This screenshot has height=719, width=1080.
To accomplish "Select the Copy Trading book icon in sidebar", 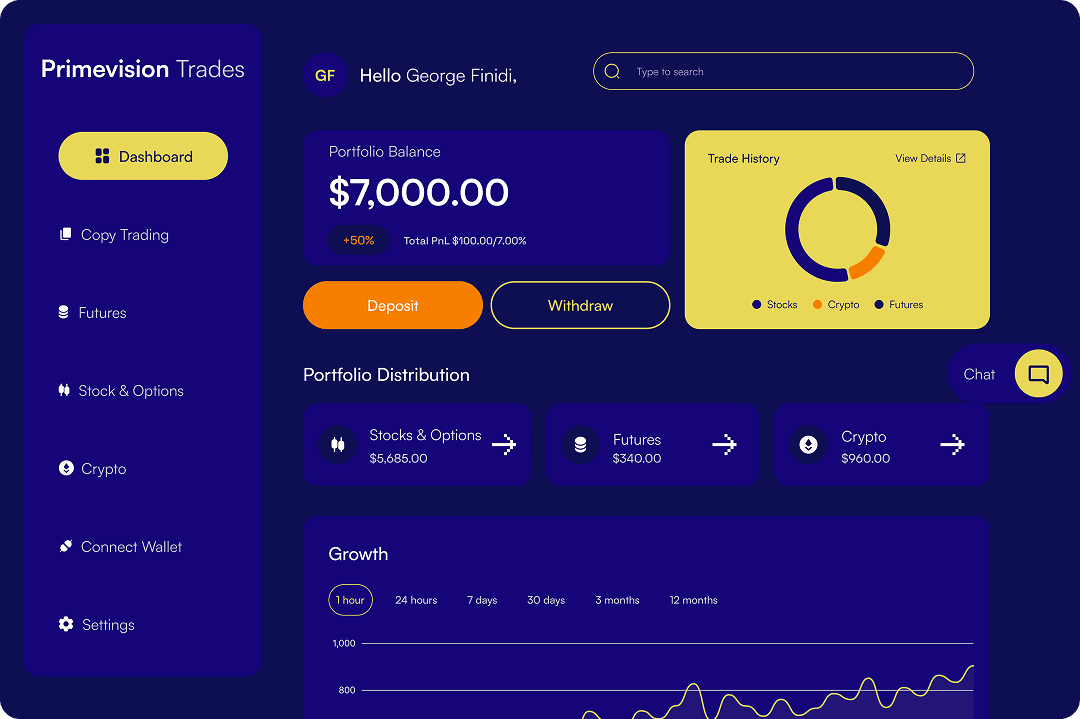I will [64, 234].
